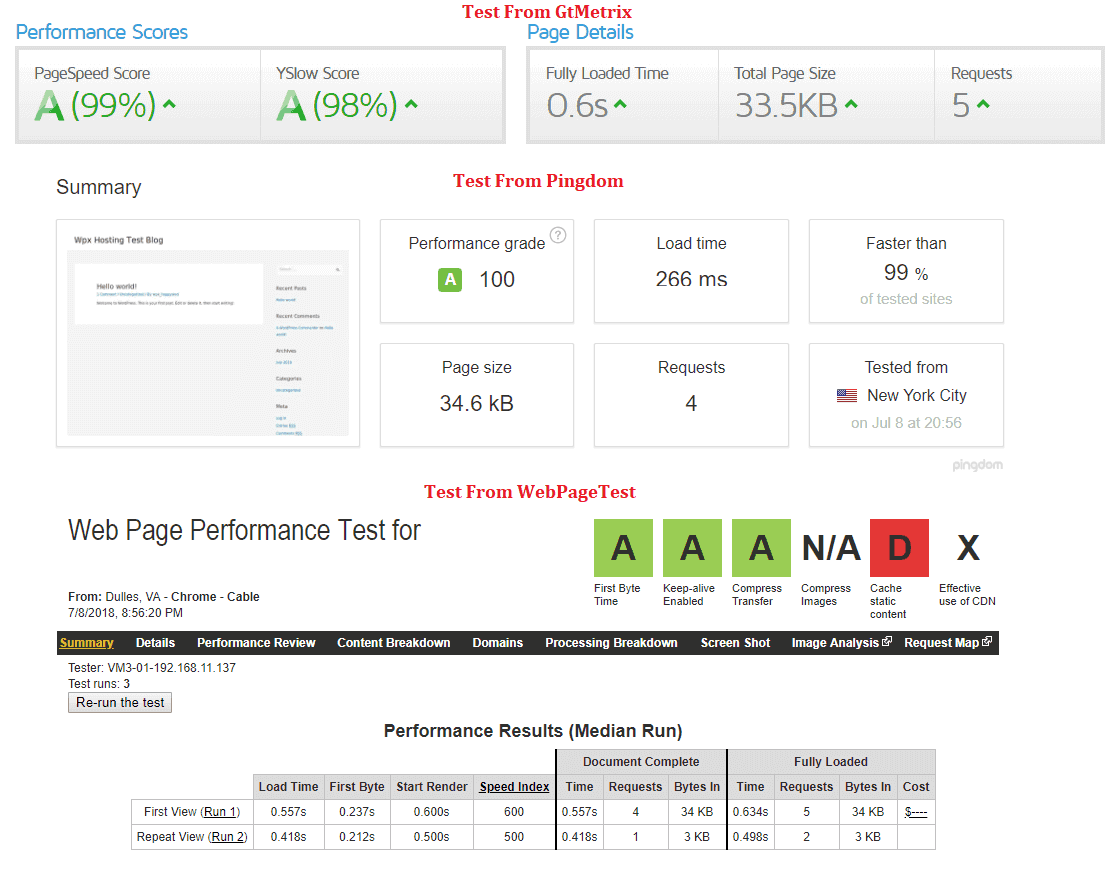
Task: Select the red Cache static content D grade
Action: [899, 548]
